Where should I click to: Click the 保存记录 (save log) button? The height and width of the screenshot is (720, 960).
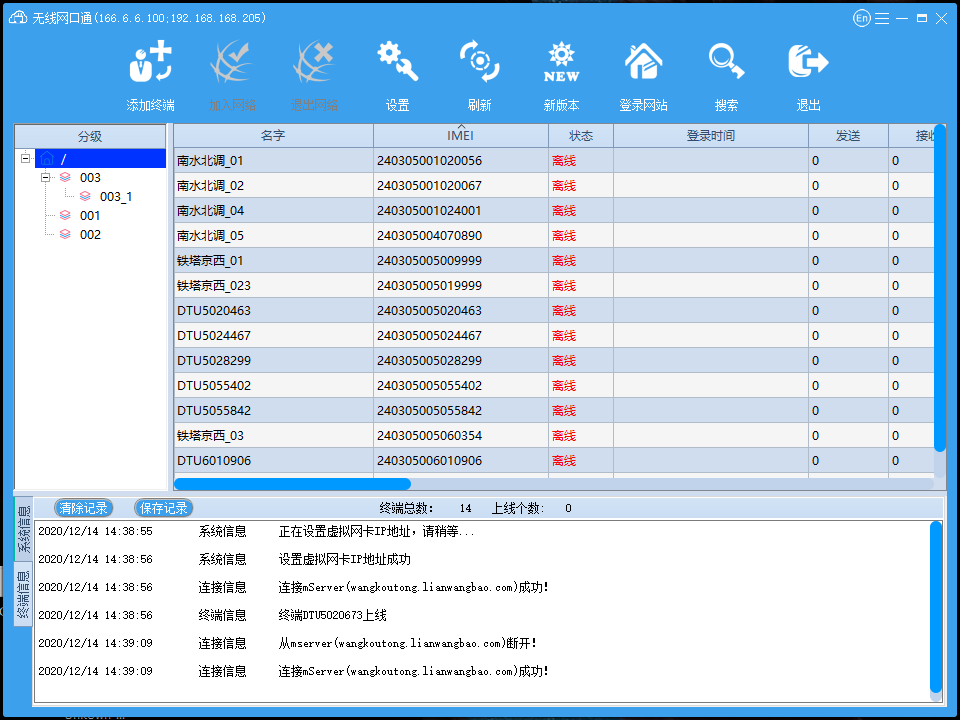click(163, 508)
